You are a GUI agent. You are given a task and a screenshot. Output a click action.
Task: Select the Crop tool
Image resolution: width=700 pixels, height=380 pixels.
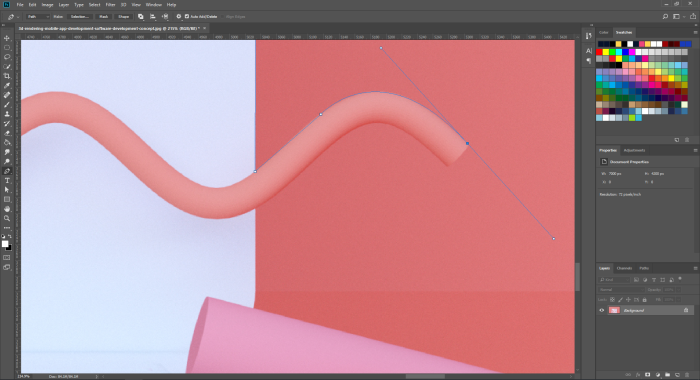7,76
